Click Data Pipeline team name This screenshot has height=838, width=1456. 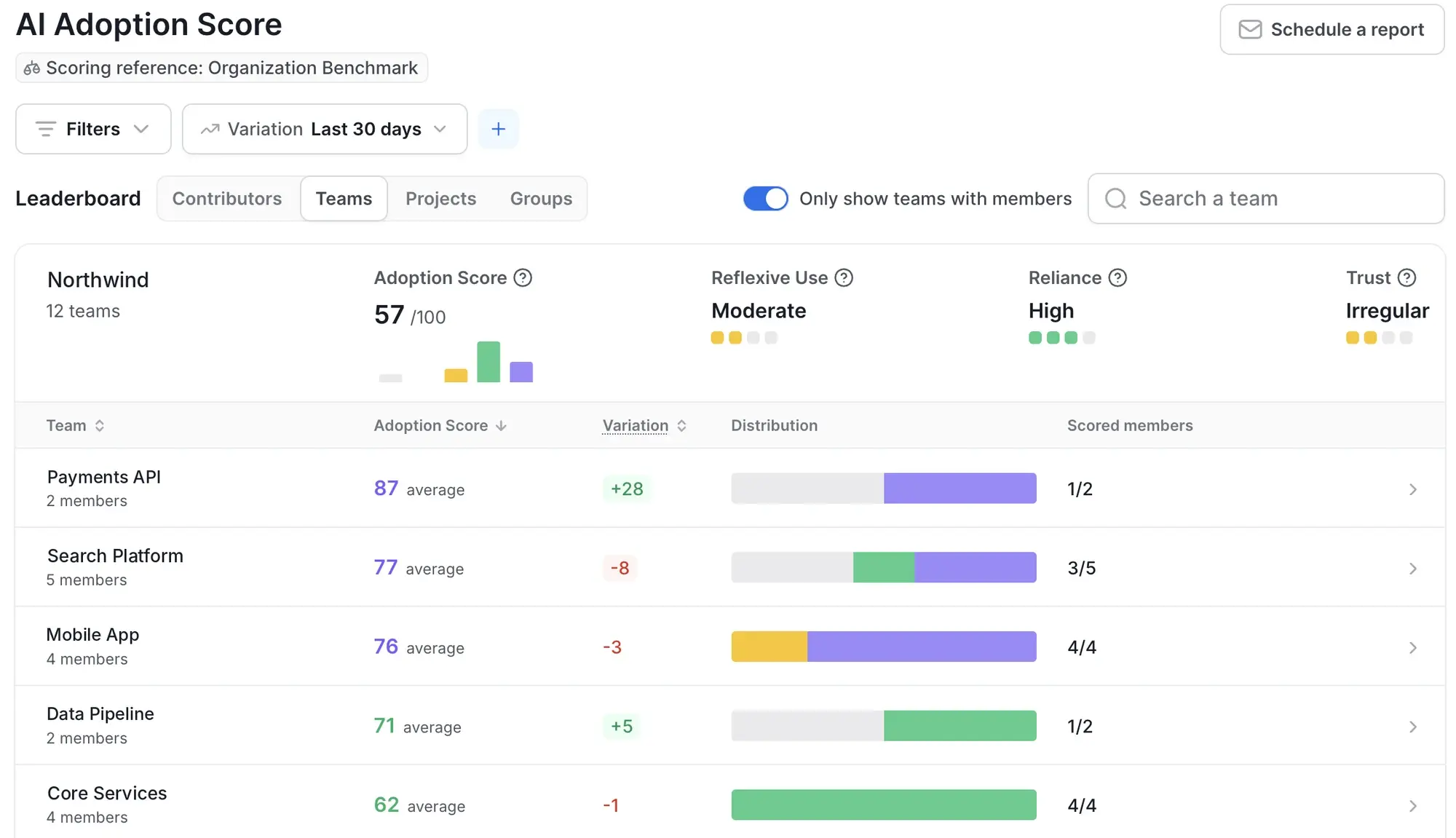[100, 714]
